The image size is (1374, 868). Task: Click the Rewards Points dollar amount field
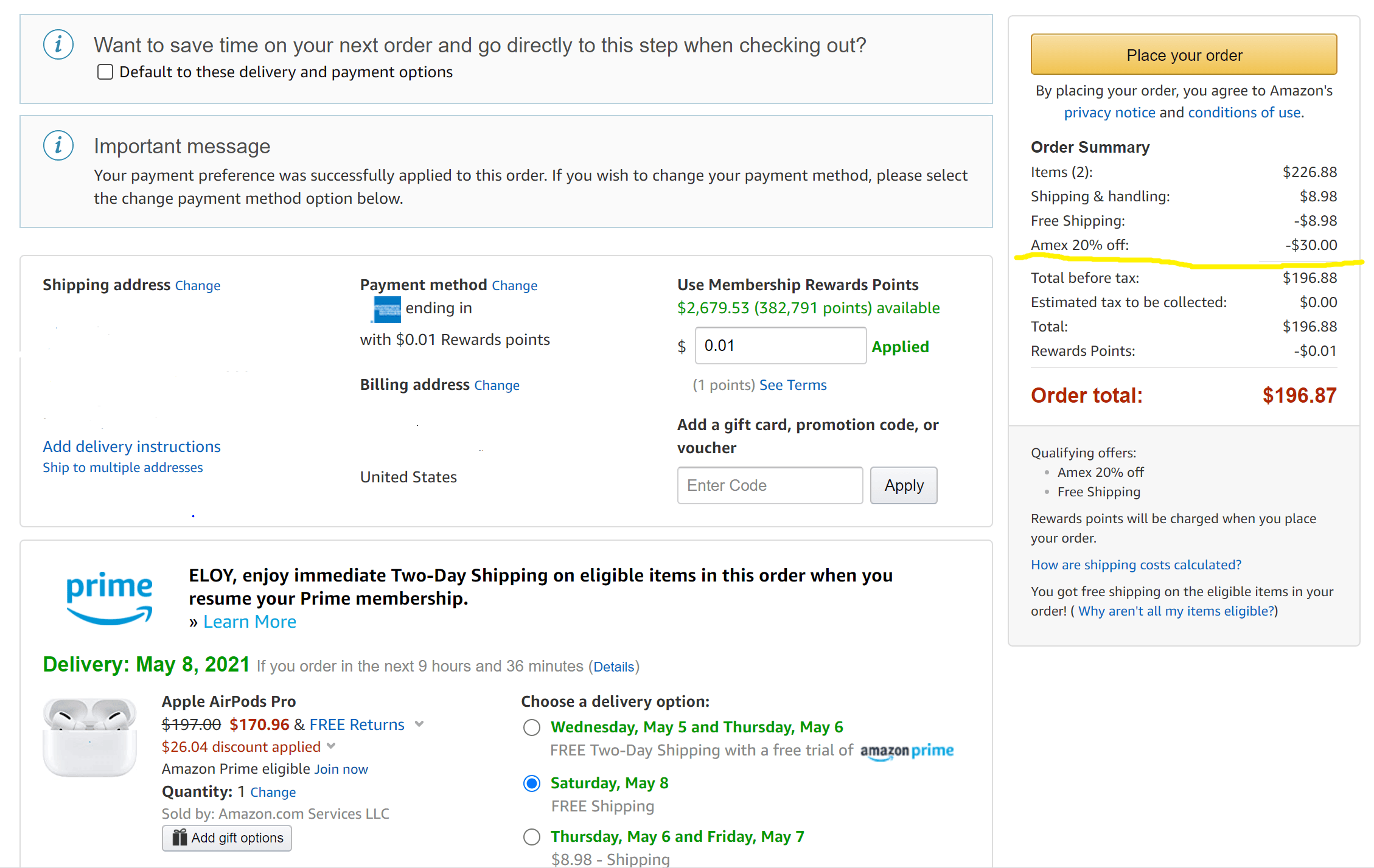[x=781, y=345]
